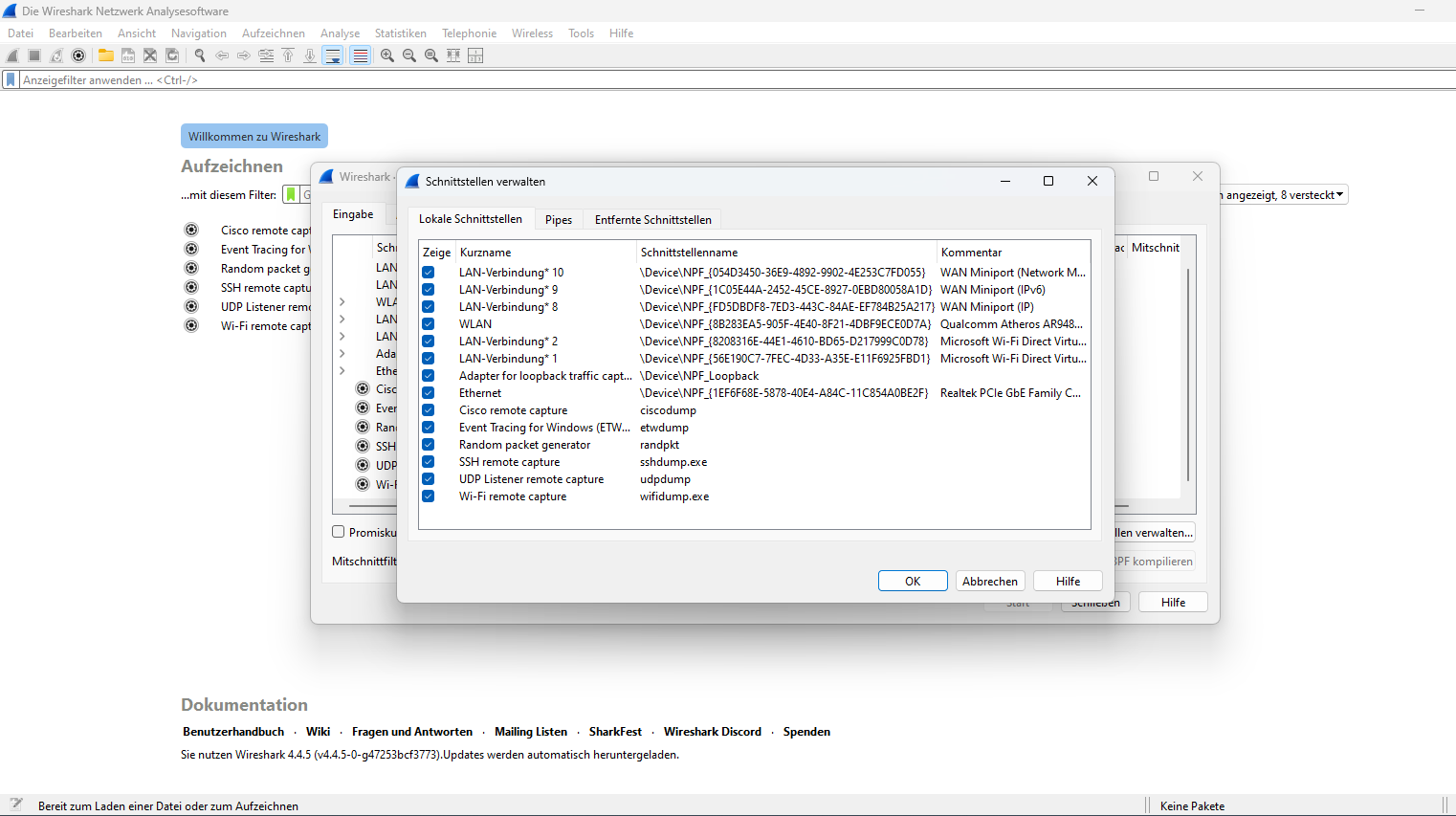Image resolution: width=1456 pixels, height=816 pixels.
Task: Click the stop capture toolbar icon
Action: 34,55
